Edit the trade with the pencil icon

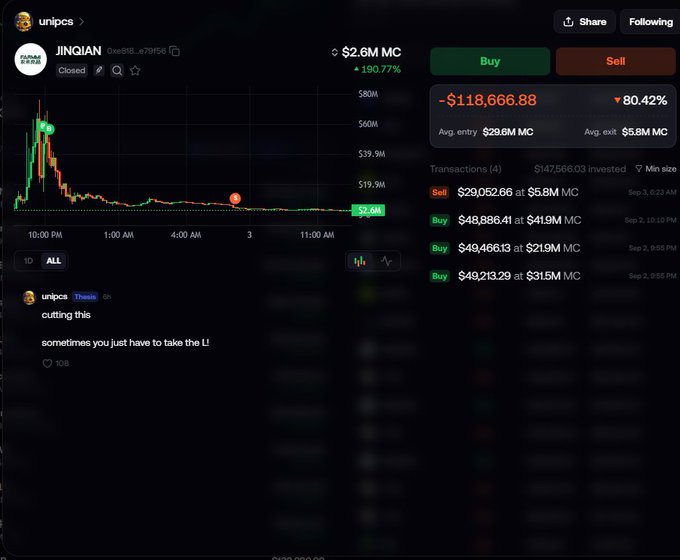(99, 70)
